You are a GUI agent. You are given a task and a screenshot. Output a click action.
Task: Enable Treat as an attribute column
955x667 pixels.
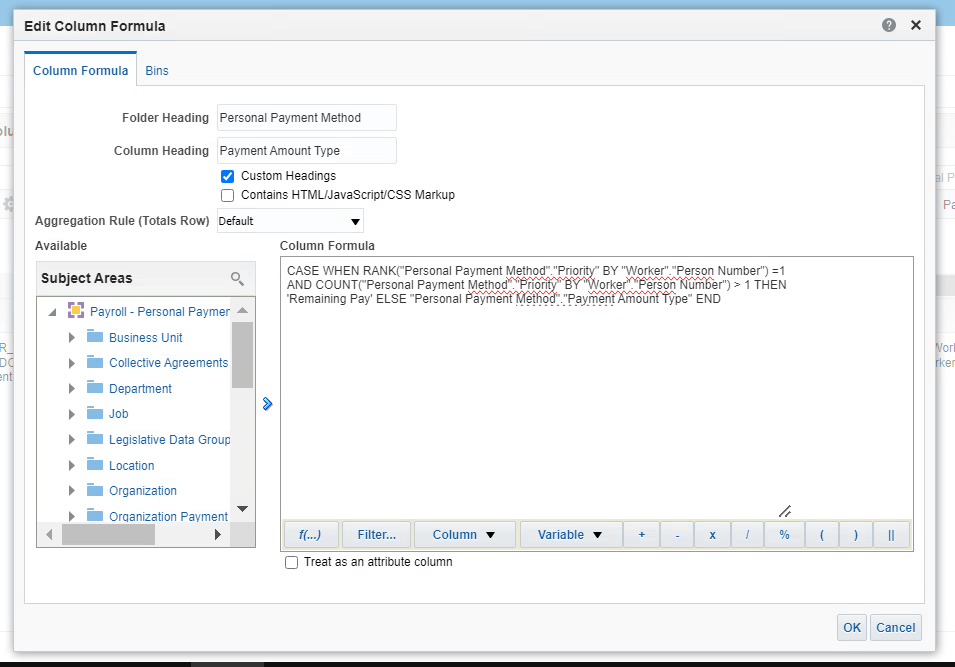pos(291,562)
